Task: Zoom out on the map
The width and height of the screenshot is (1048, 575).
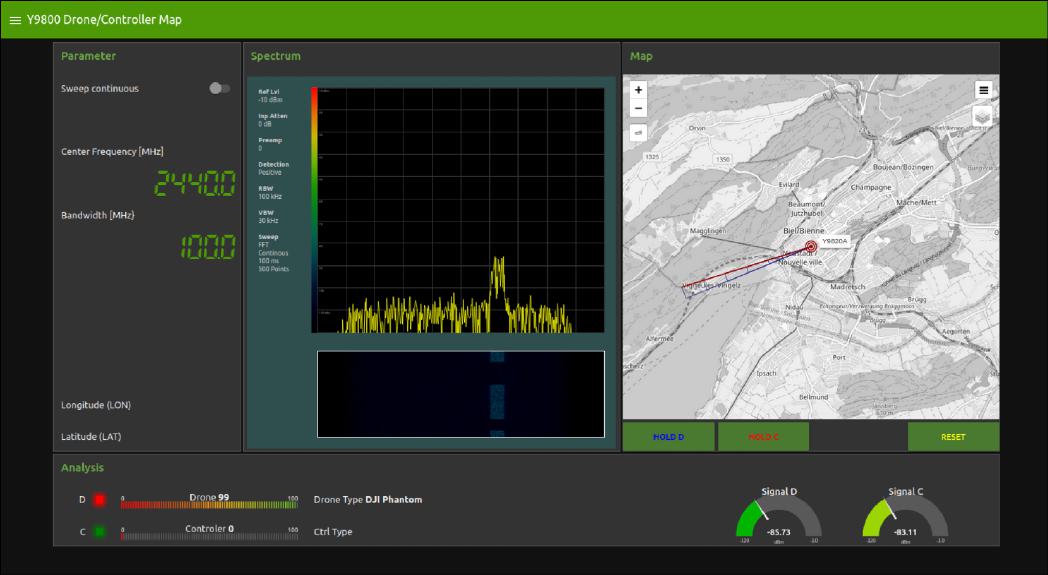Action: [x=638, y=108]
